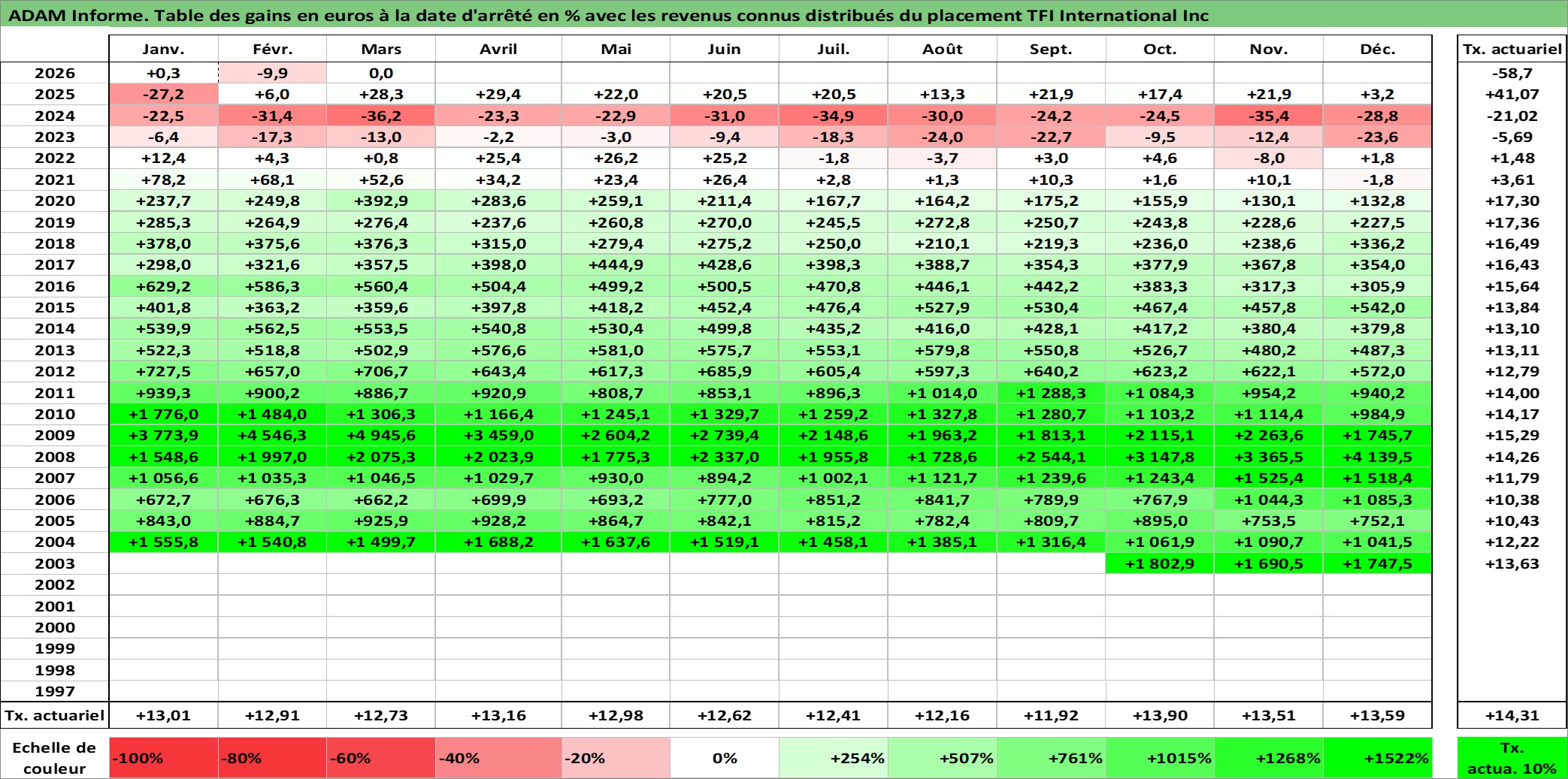The height and width of the screenshot is (779, 1568).
Task: Click the 2009 row label
Action: (55, 435)
